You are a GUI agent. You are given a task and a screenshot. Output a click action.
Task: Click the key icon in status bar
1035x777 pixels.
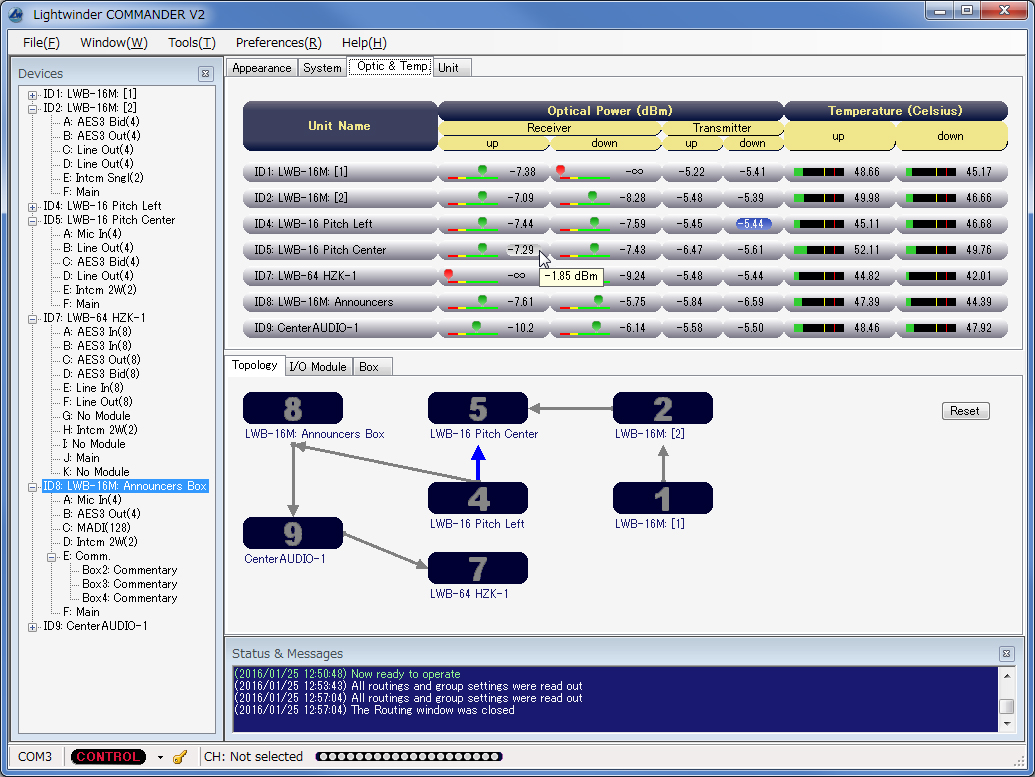click(180, 757)
